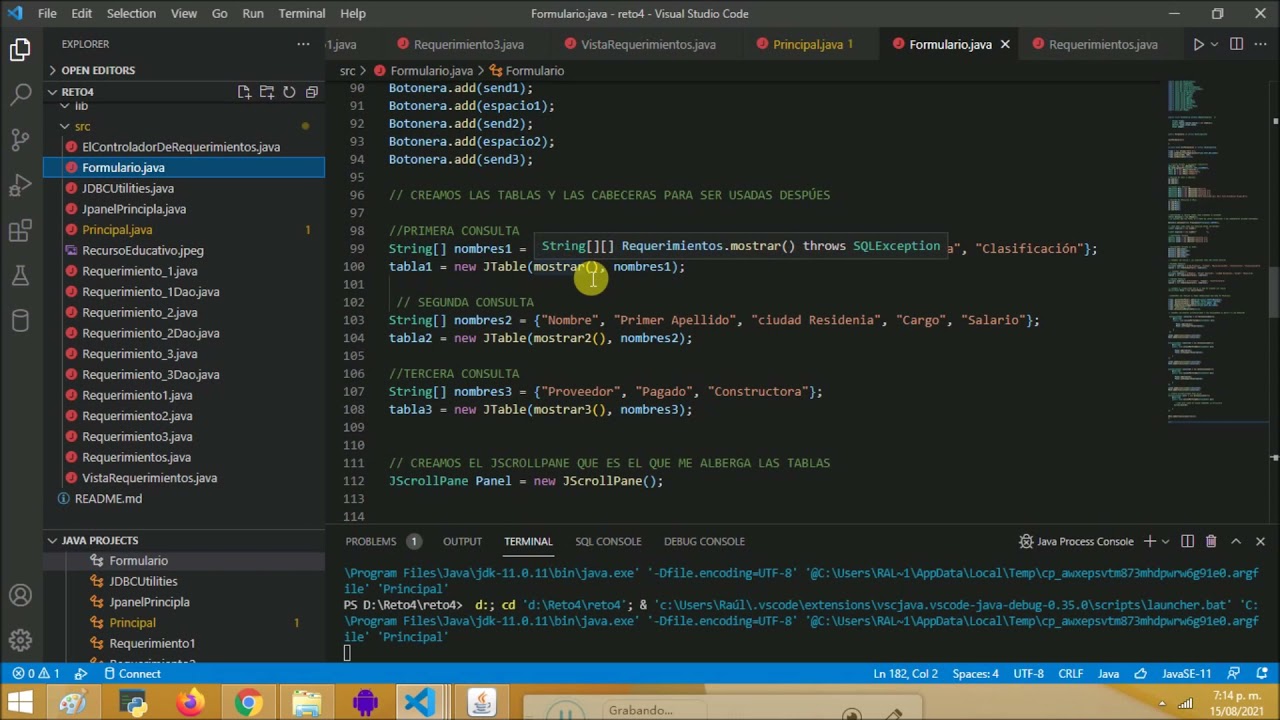The width and height of the screenshot is (1280, 720).
Task: Open the run options dropdown arrow
Action: click(x=1214, y=44)
